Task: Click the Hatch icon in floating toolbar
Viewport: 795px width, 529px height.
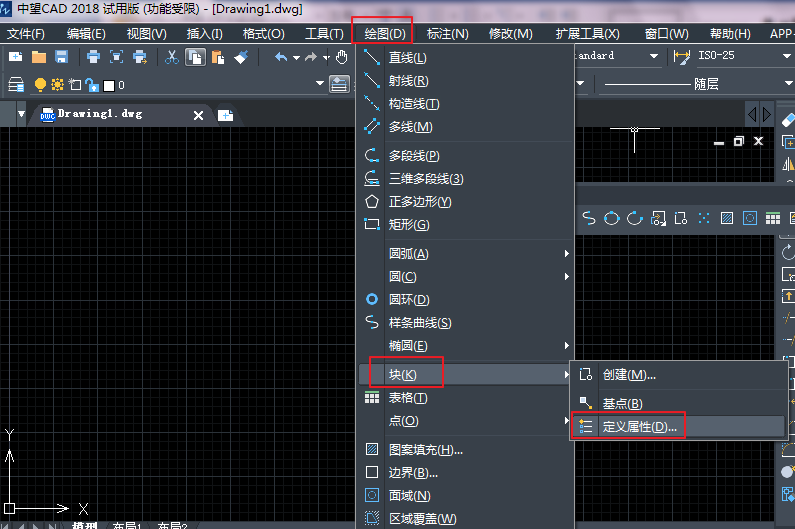Action: pyautogui.click(x=727, y=218)
